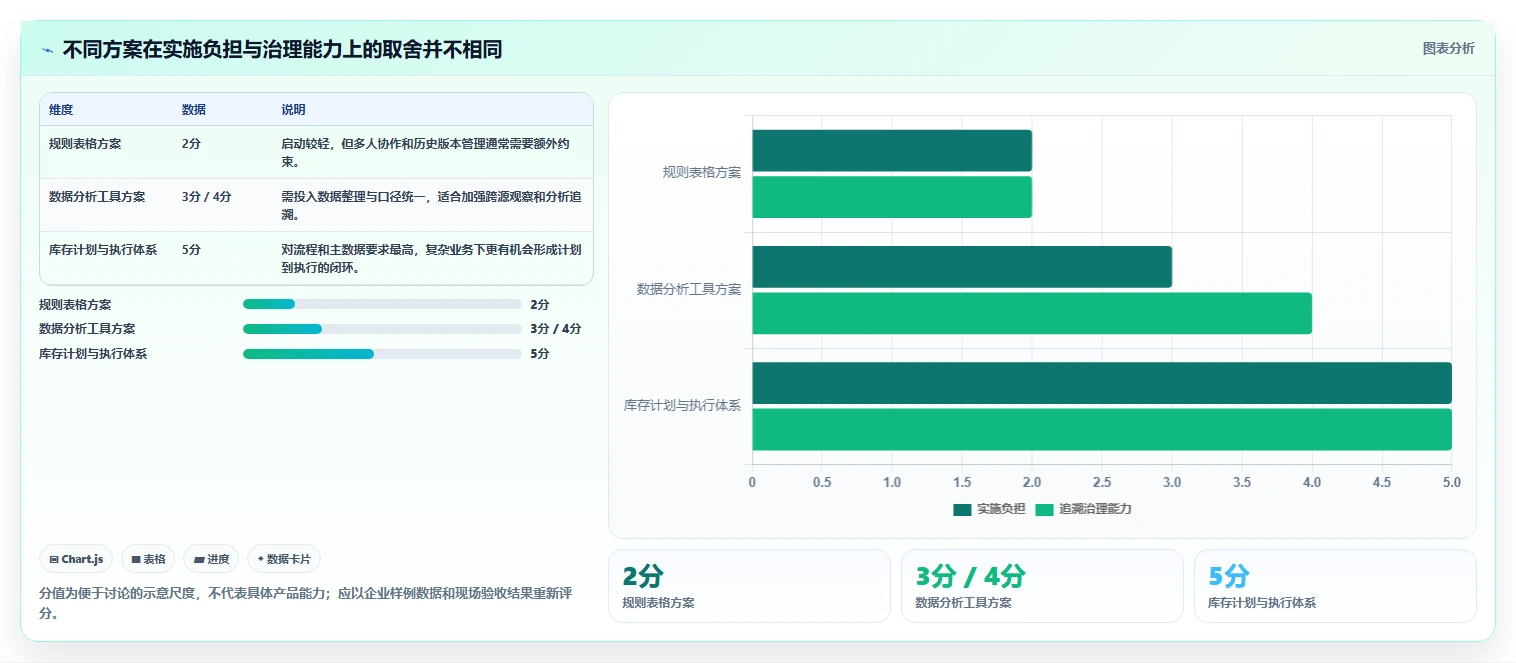Click the footnote starting with 分值为便于讨论

coord(306,603)
